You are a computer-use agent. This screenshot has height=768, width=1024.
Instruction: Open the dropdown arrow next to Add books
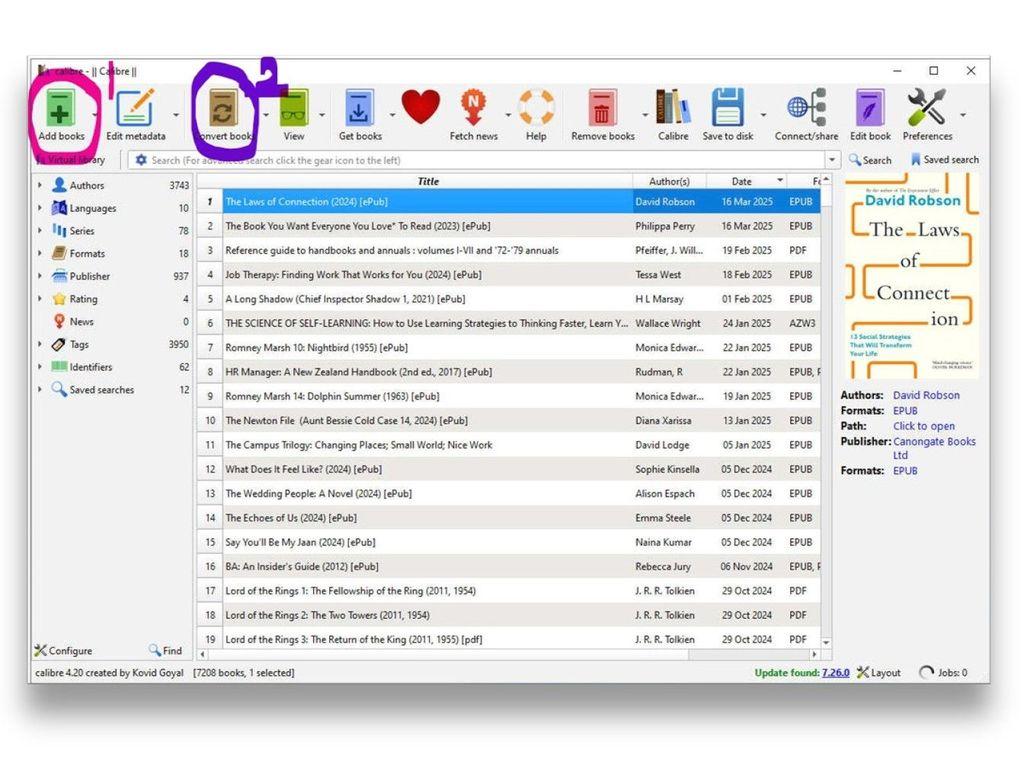click(95, 115)
